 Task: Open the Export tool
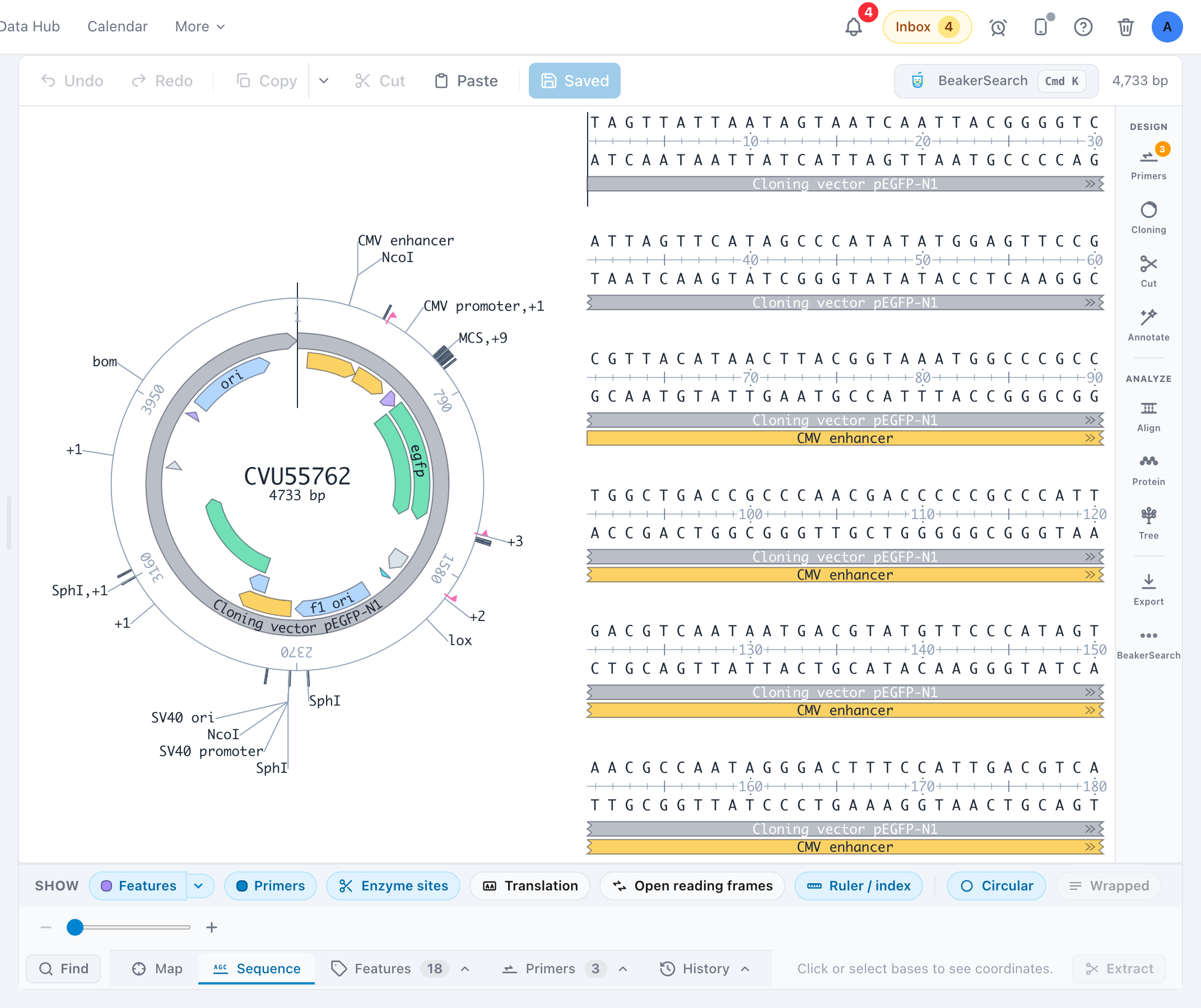pos(1148,589)
